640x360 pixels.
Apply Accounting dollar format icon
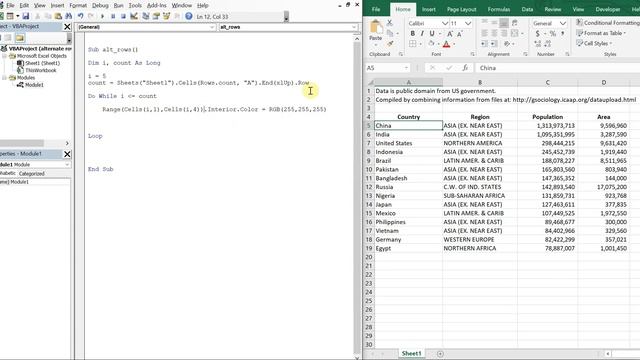[538, 33]
